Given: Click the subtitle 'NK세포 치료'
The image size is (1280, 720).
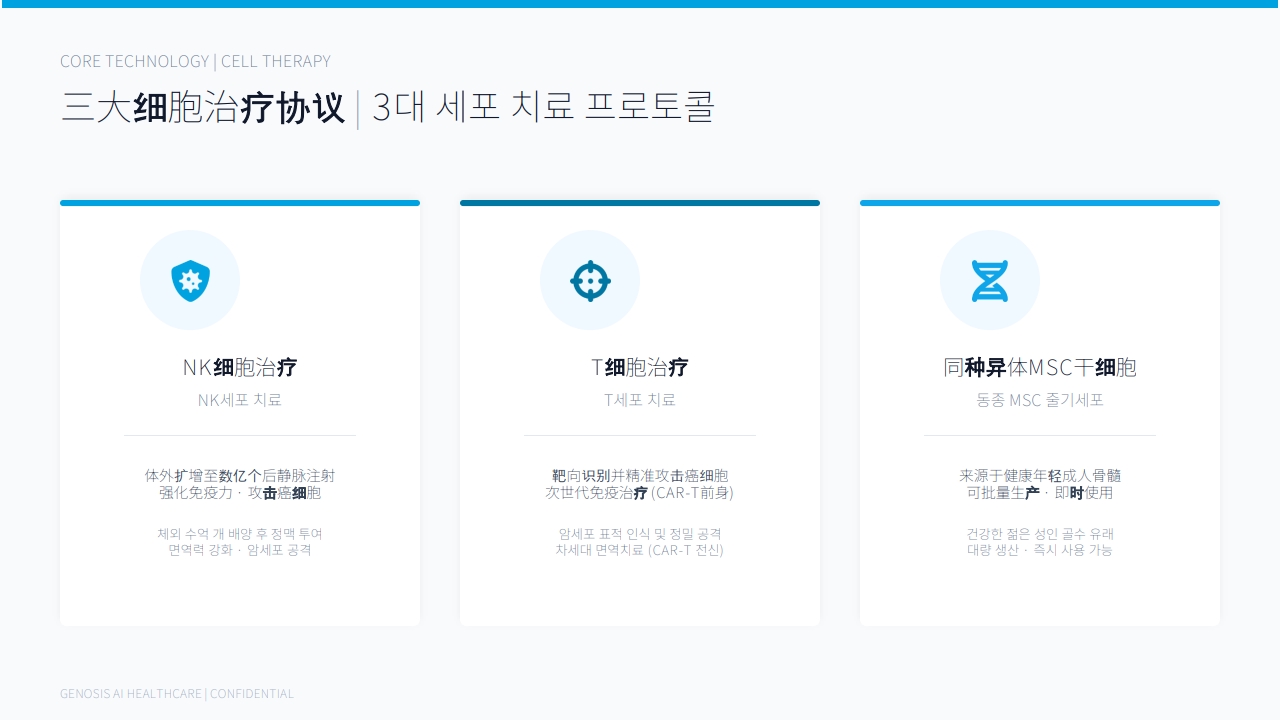Looking at the screenshot, I should pos(240,400).
